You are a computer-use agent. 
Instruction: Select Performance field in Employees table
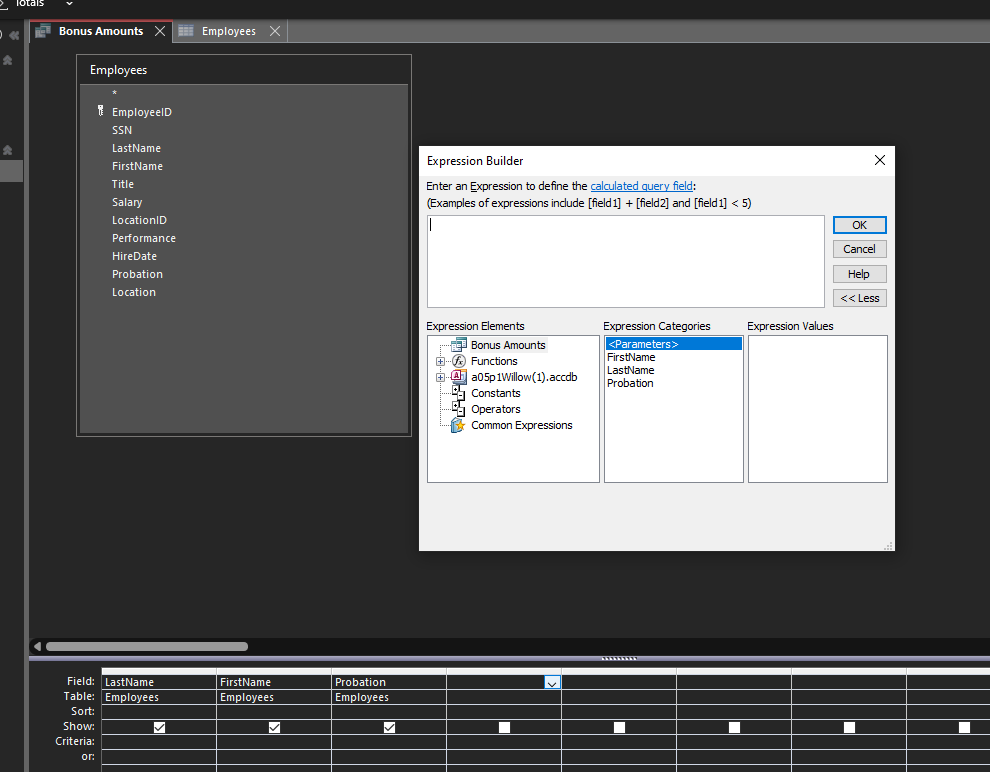[x=144, y=238]
